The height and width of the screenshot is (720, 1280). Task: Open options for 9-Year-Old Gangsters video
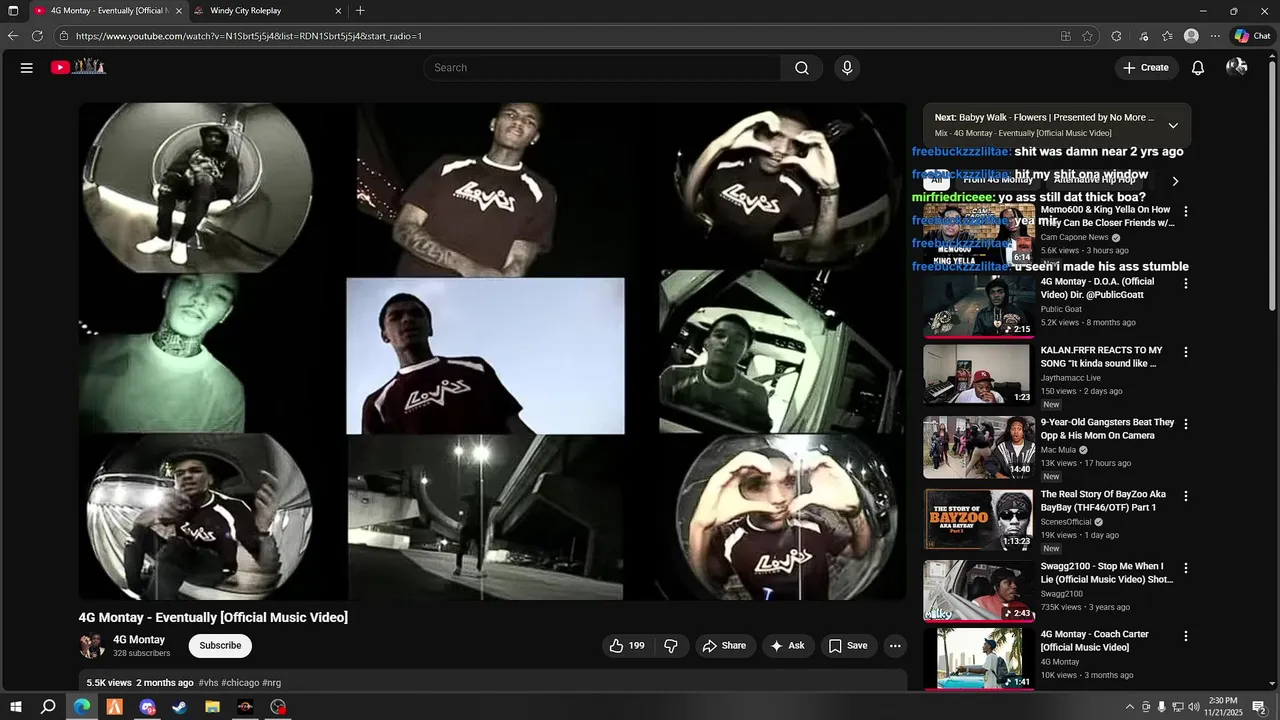[1186, 424]
